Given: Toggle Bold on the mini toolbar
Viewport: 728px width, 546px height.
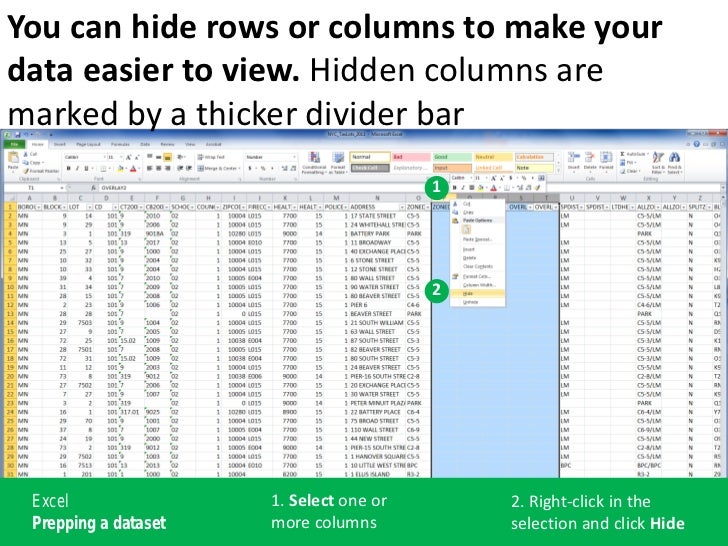Looking at the screenshot, I should click(x=455, y=188).
